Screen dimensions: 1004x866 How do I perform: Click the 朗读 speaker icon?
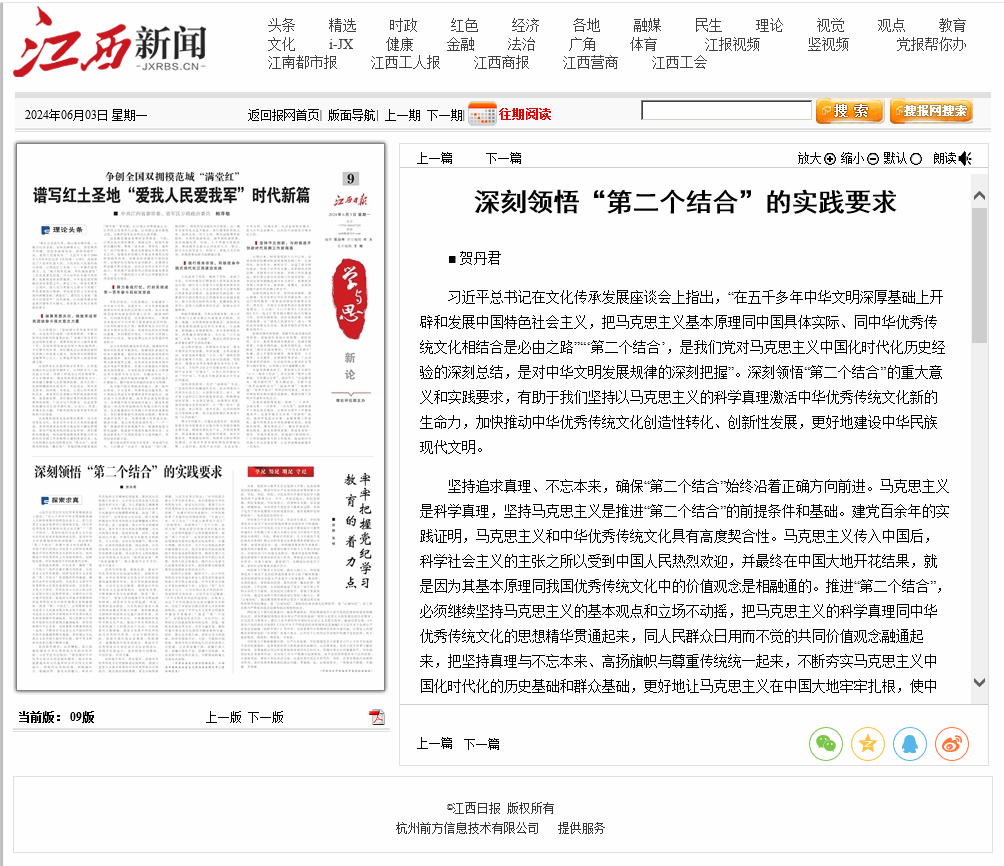point(965,158)
